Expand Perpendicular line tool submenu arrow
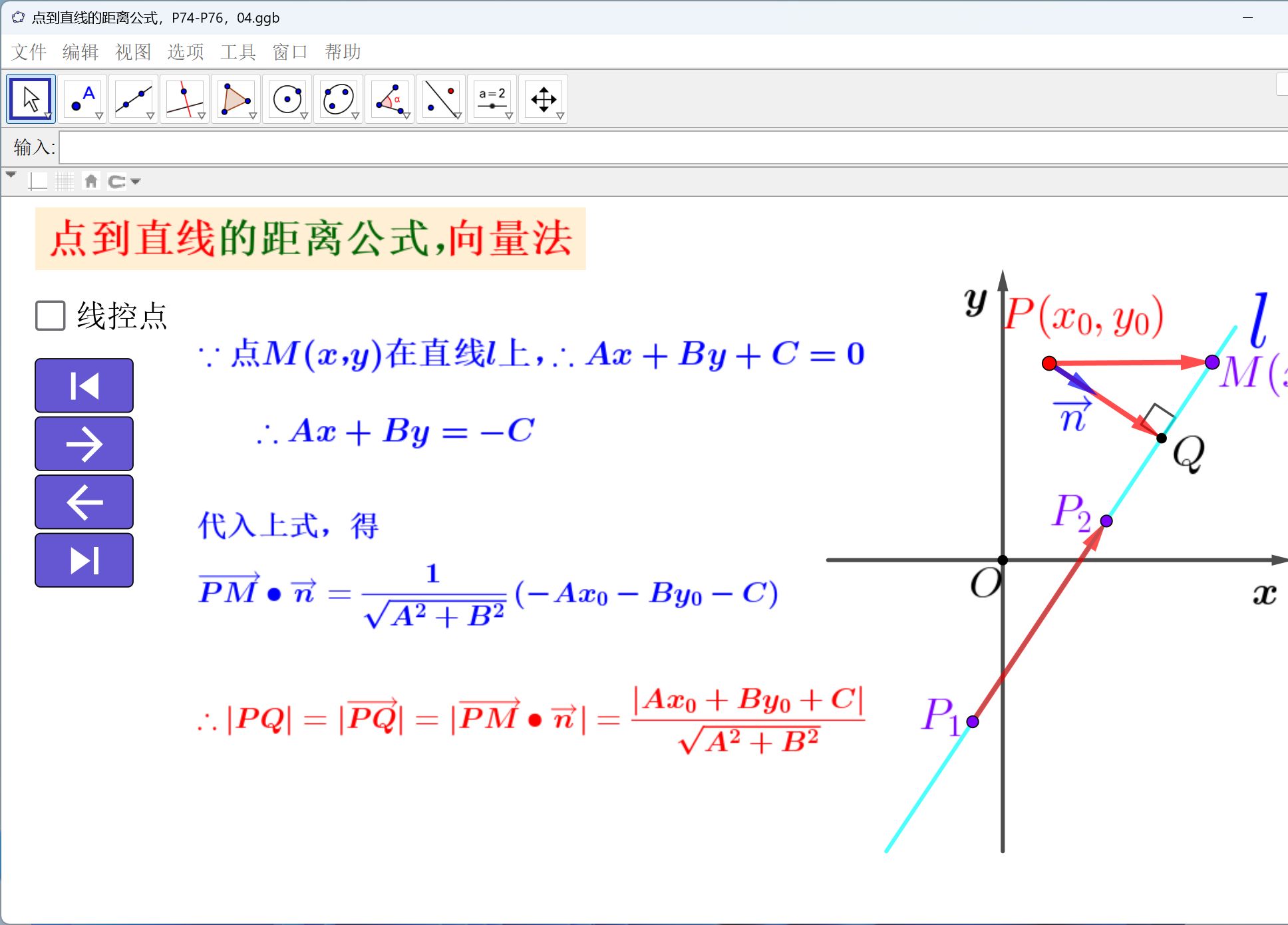 (x=202, y=116)
